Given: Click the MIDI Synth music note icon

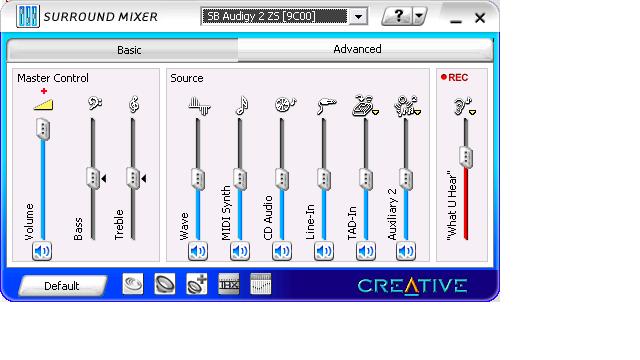Looking at the screenshot, I should 242,105.
